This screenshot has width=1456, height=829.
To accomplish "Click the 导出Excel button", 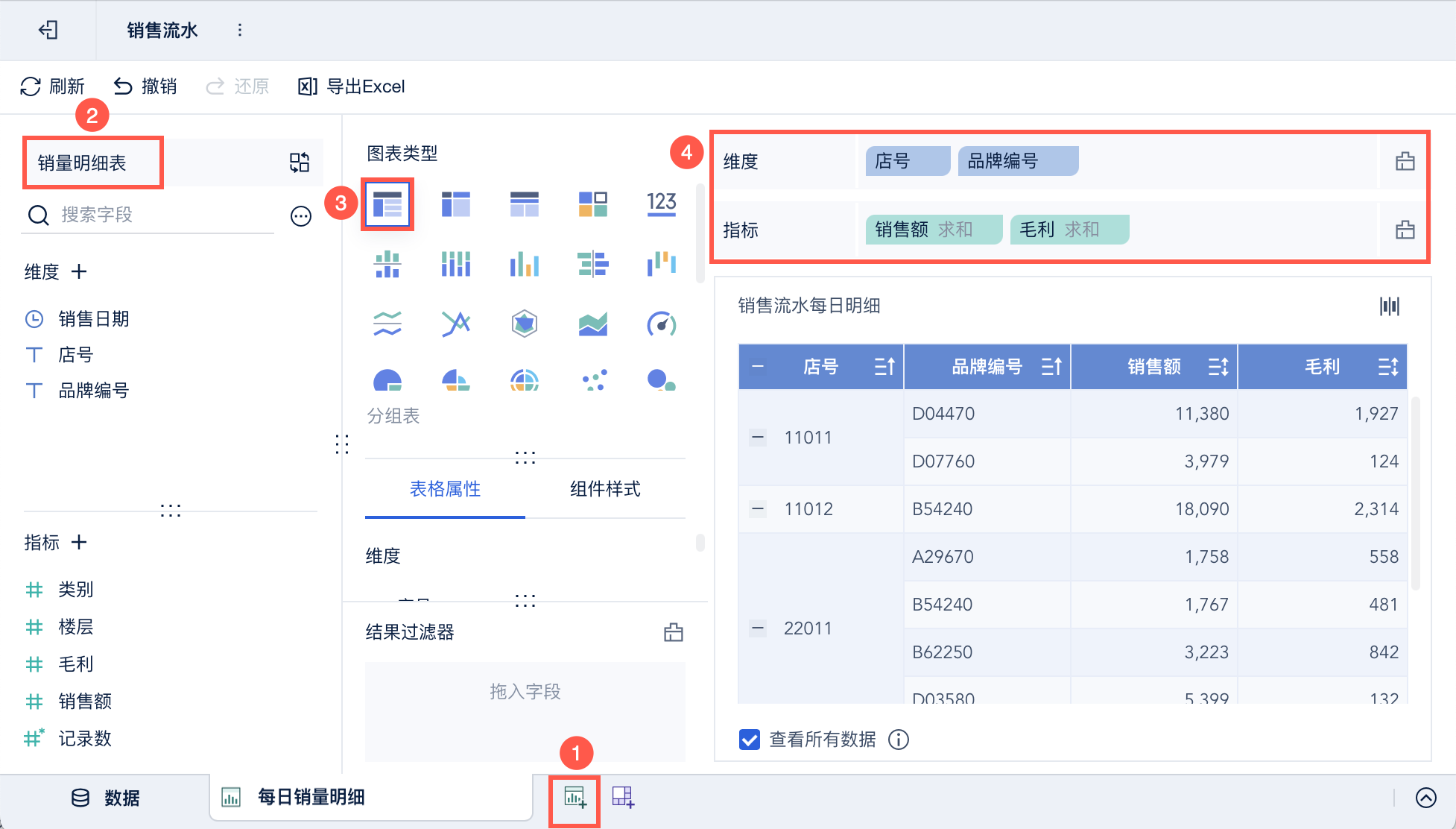I will (x=352, y=86).
